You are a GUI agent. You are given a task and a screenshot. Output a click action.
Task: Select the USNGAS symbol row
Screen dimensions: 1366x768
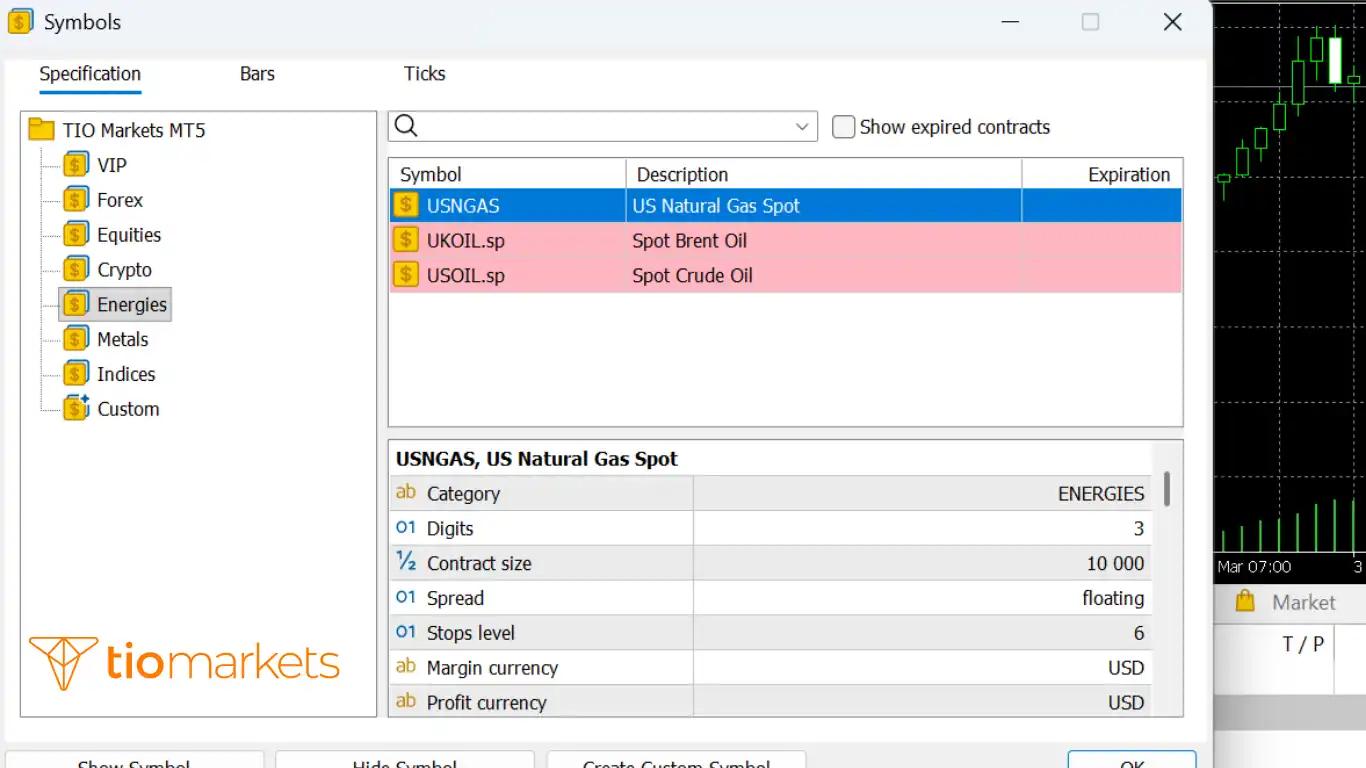[x=785, y=206]
